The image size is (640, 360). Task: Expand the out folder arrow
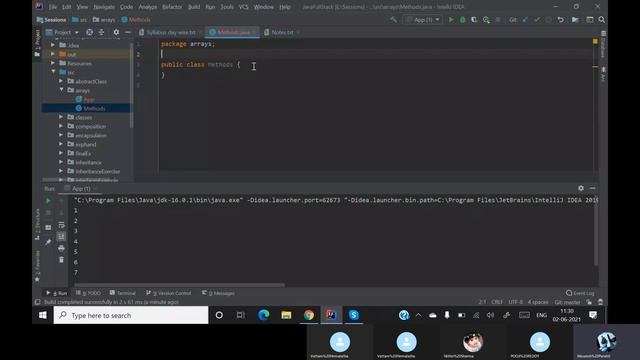[53, 54]
